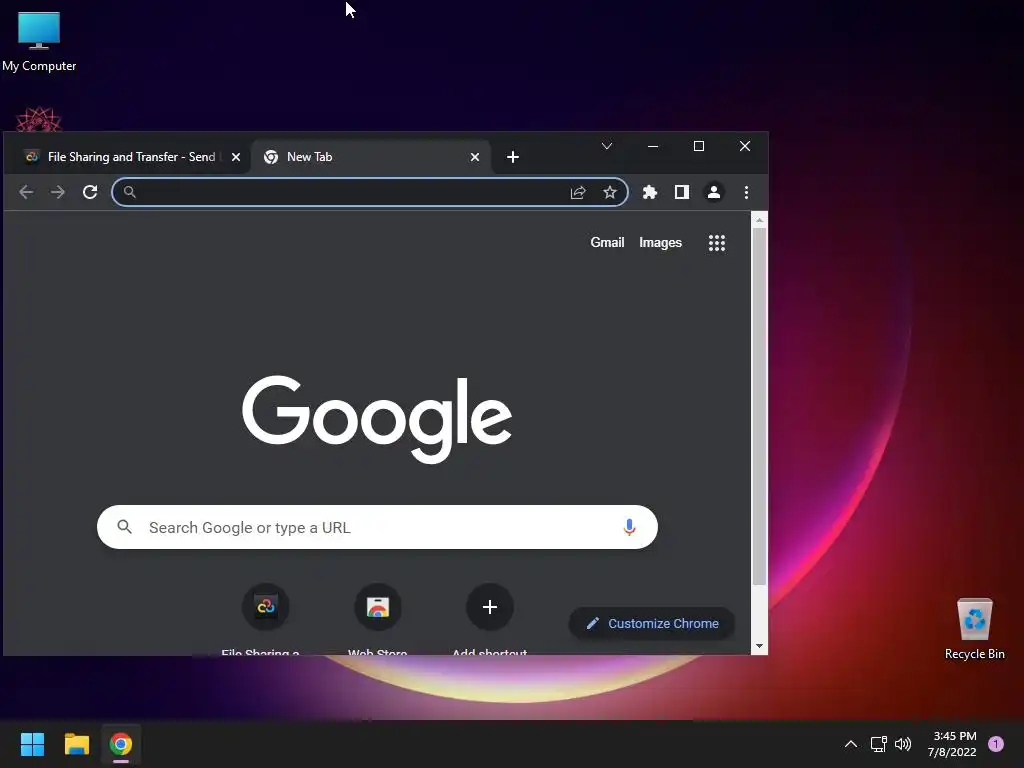This screenshot has height=768, width=1024.
Task: Click the Chrome taskbar icon
Action: (x=121, y=744)
